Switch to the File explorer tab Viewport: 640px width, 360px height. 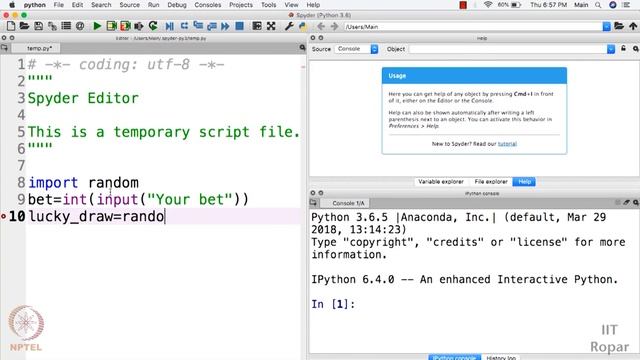pyautogui.click(x=491, y=182)
